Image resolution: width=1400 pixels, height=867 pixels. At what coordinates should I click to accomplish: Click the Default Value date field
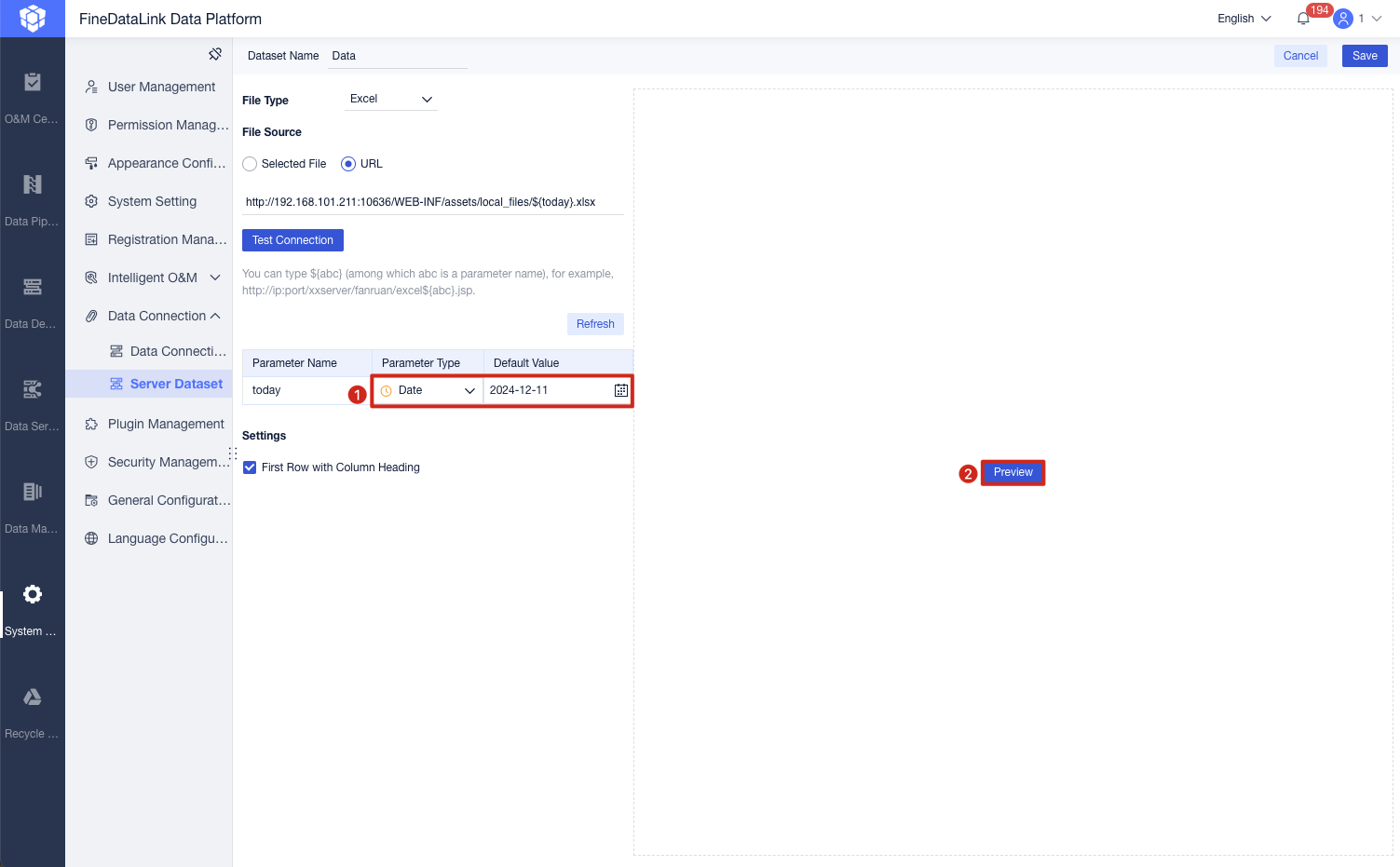(x=557, y=390)
